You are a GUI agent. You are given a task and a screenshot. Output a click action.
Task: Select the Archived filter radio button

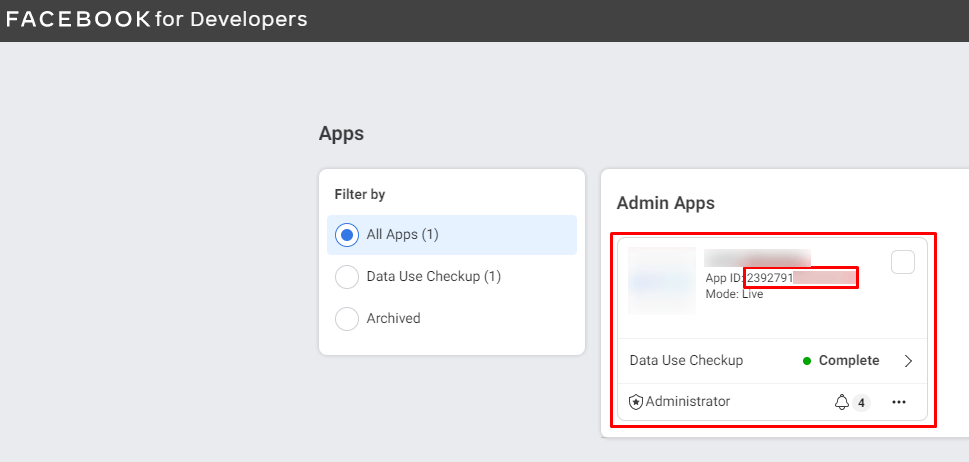click(347, 319)
